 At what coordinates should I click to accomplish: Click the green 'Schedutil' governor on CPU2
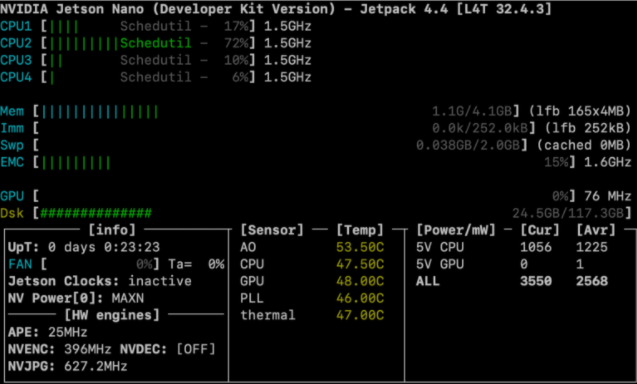[x=156, y=43]
